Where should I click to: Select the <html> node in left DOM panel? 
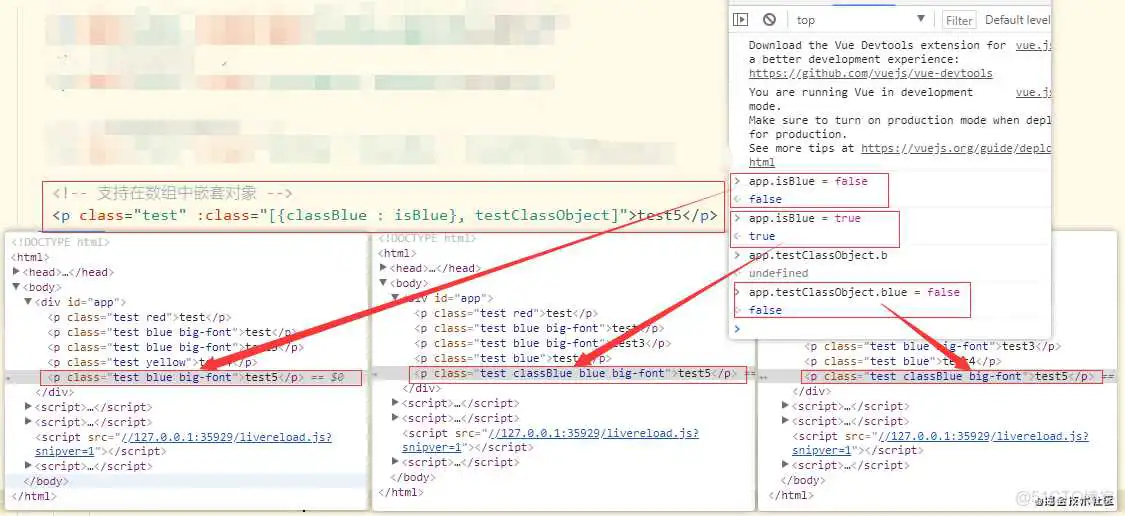coord(30,257)
